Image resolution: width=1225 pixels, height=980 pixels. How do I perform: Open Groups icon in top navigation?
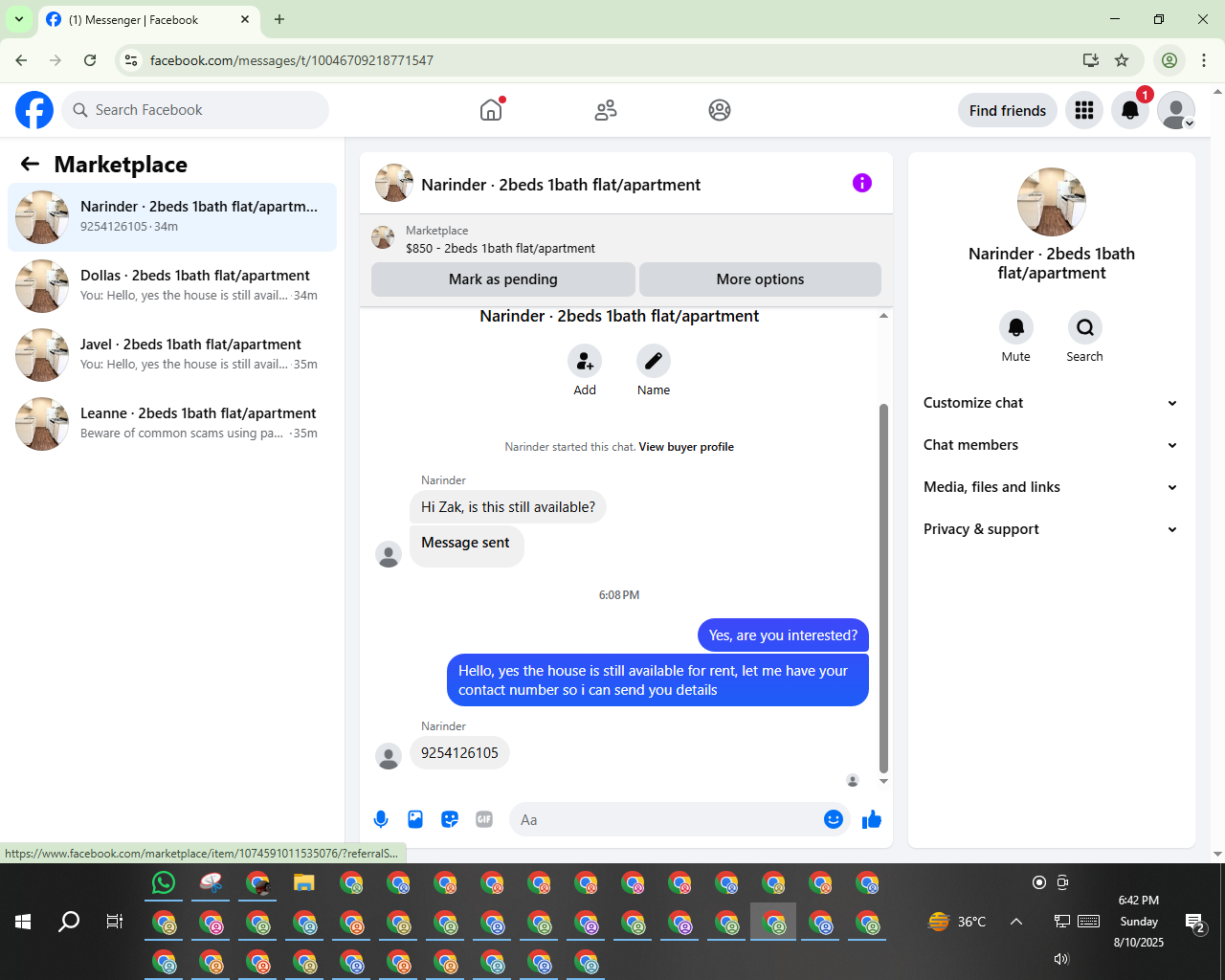pos(720,110)
